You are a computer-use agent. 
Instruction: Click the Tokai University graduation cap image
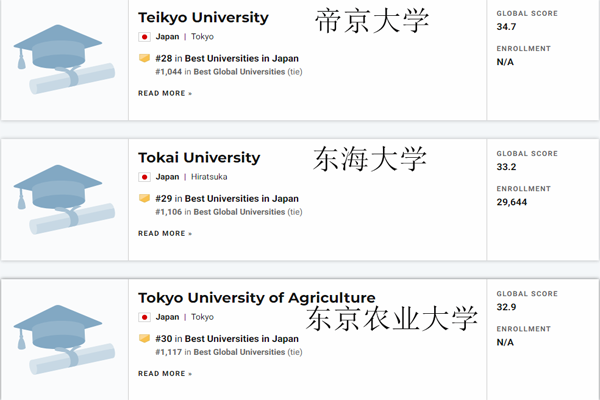pos(64,199)
